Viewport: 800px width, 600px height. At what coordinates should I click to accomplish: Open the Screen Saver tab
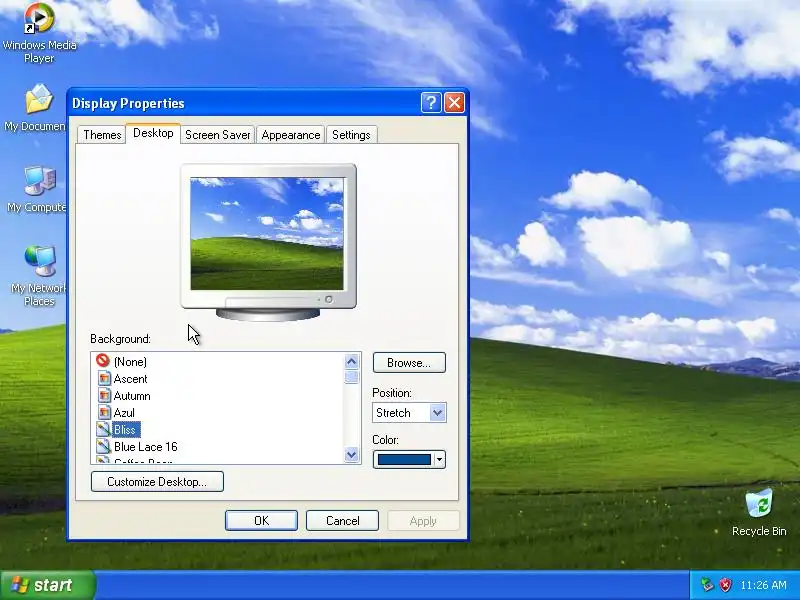[x=218, y=135]
